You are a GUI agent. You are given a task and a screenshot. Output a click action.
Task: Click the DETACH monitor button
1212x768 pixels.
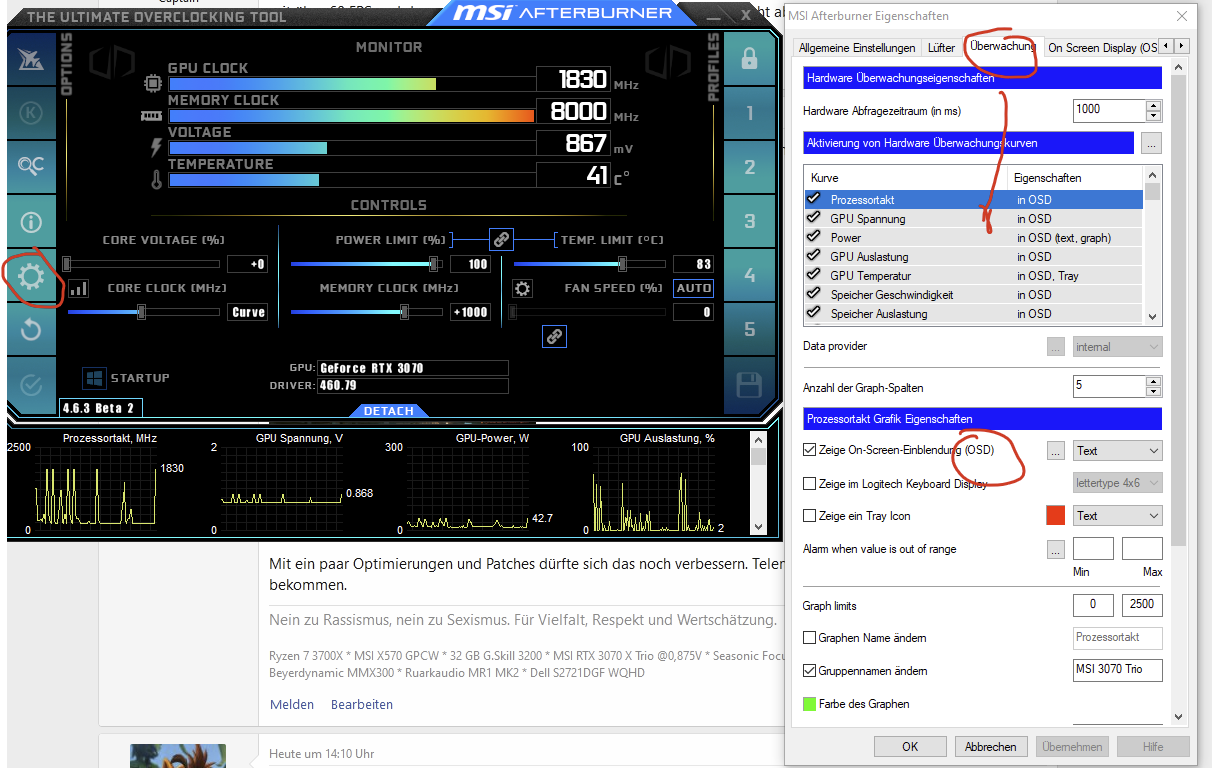[x=388, y=411]
